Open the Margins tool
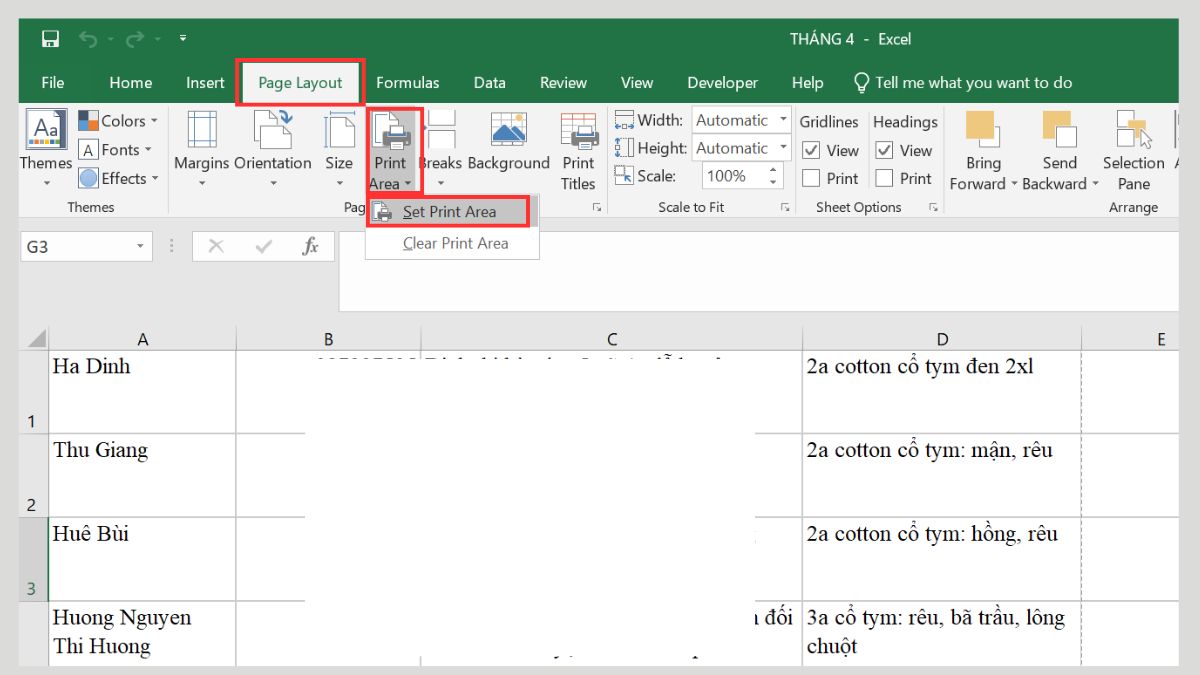 [200, 148]
